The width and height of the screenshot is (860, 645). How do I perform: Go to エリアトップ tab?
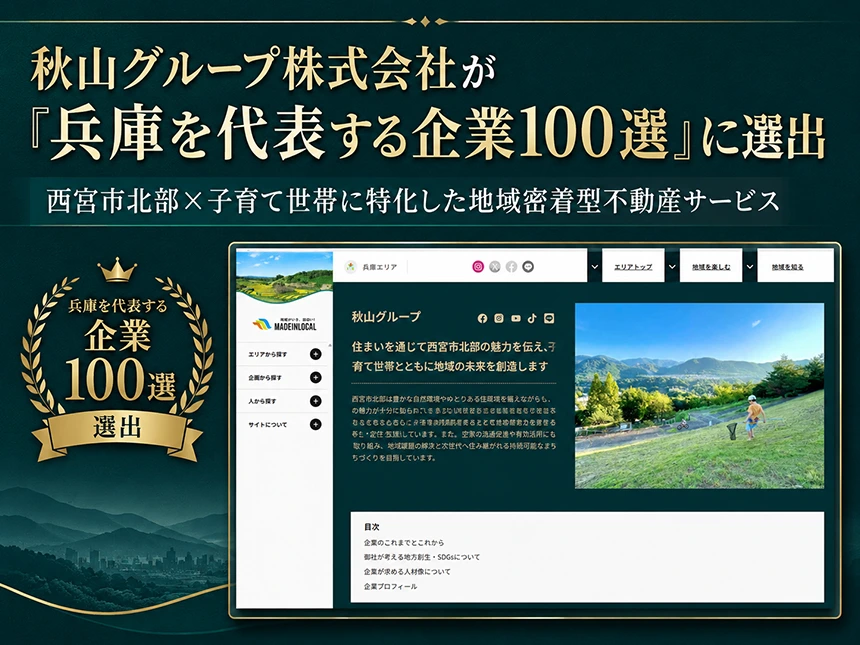[x=633, y=267]
